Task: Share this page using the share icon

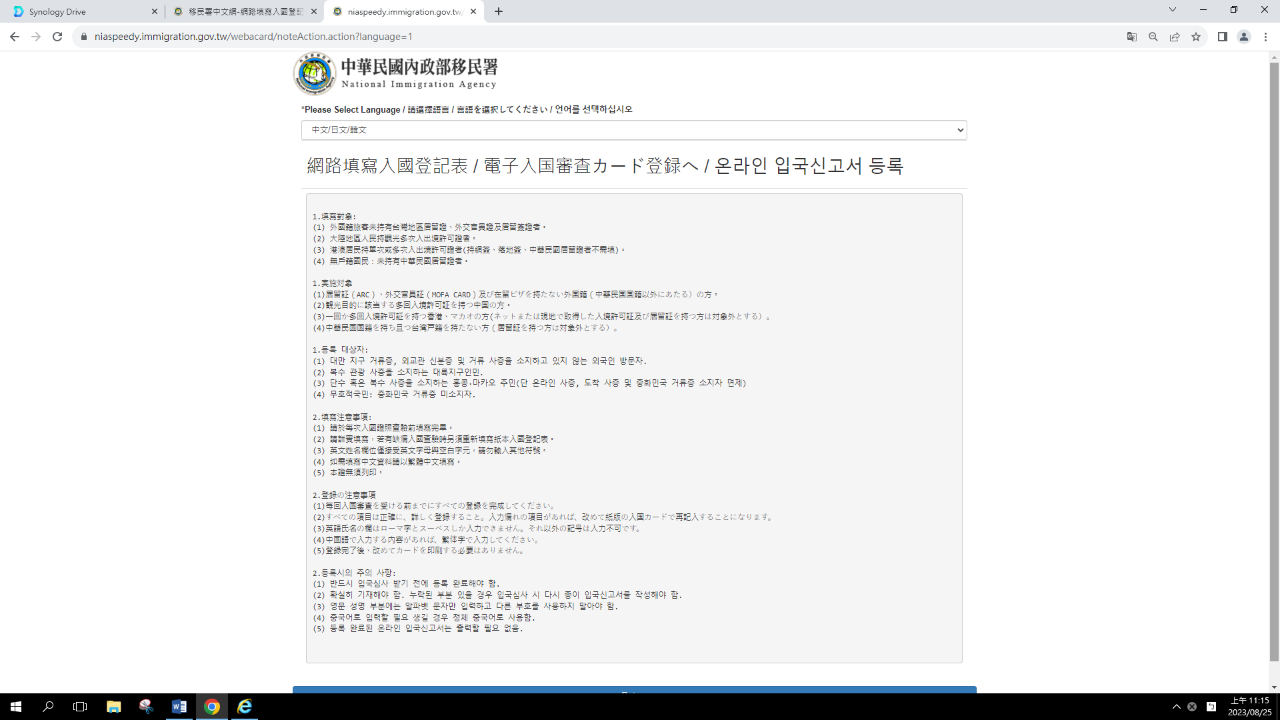Action: click(x=1175, y=37)
